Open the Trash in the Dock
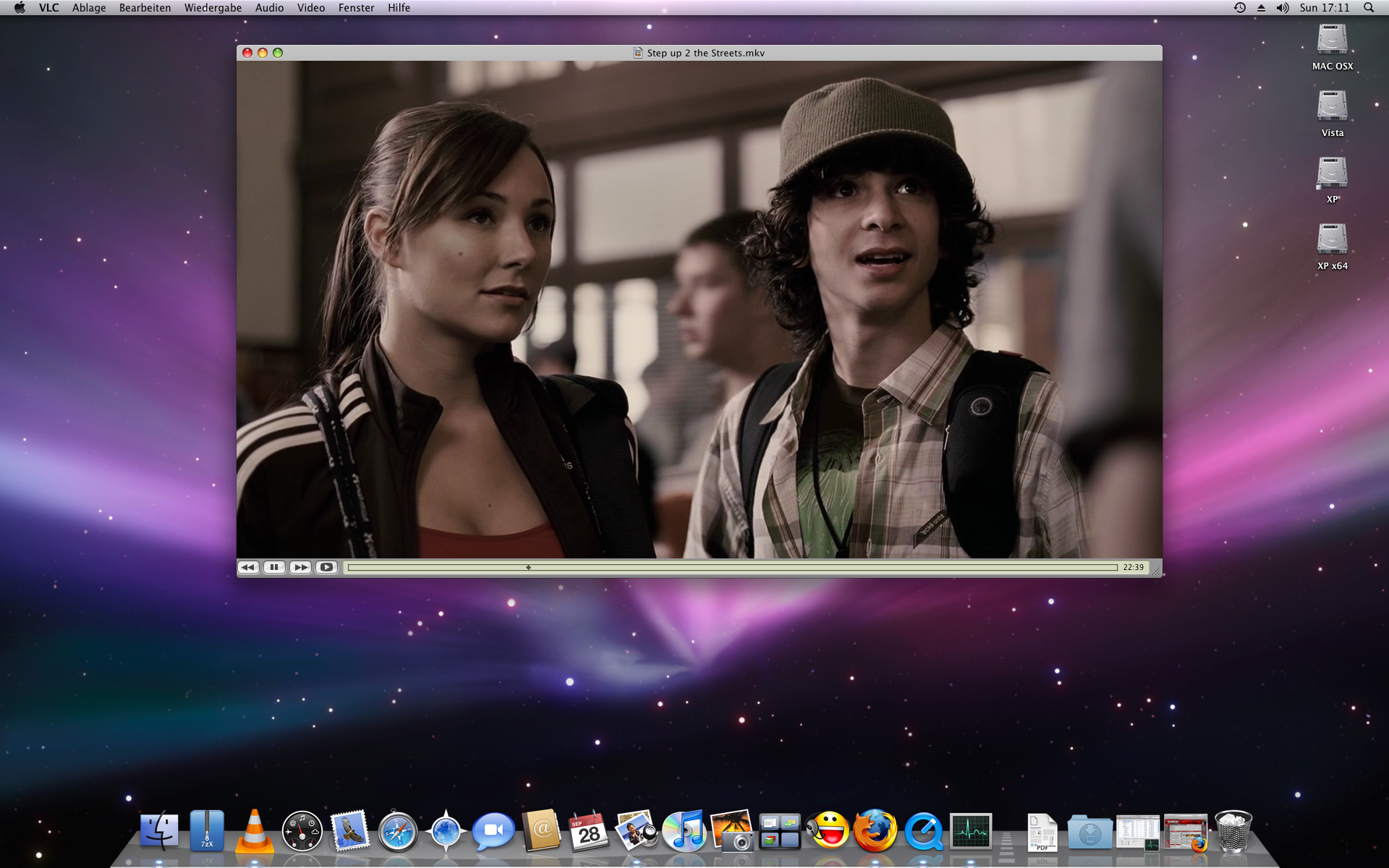Screen dimensions: 1389x868 coord(1233,830)
